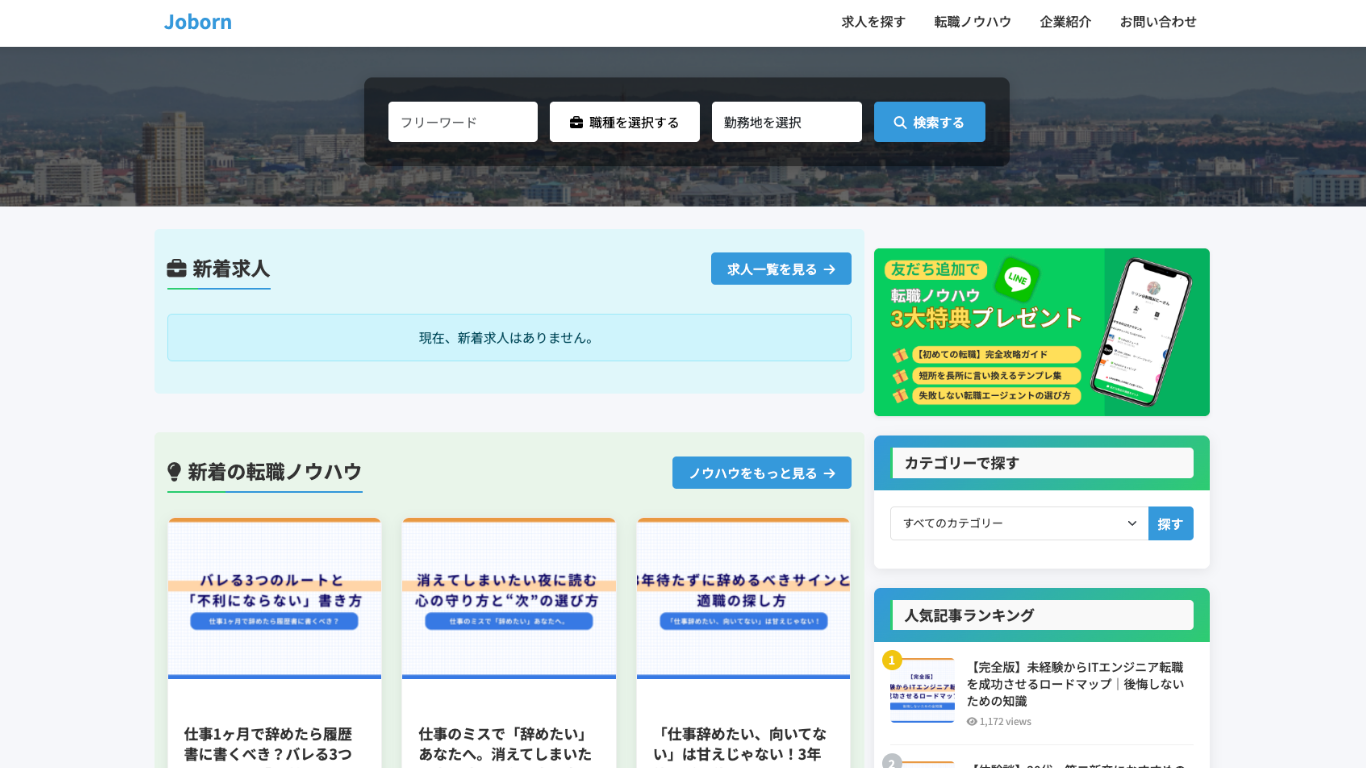Focus the フリーワード keyword input field

[463, 122]
